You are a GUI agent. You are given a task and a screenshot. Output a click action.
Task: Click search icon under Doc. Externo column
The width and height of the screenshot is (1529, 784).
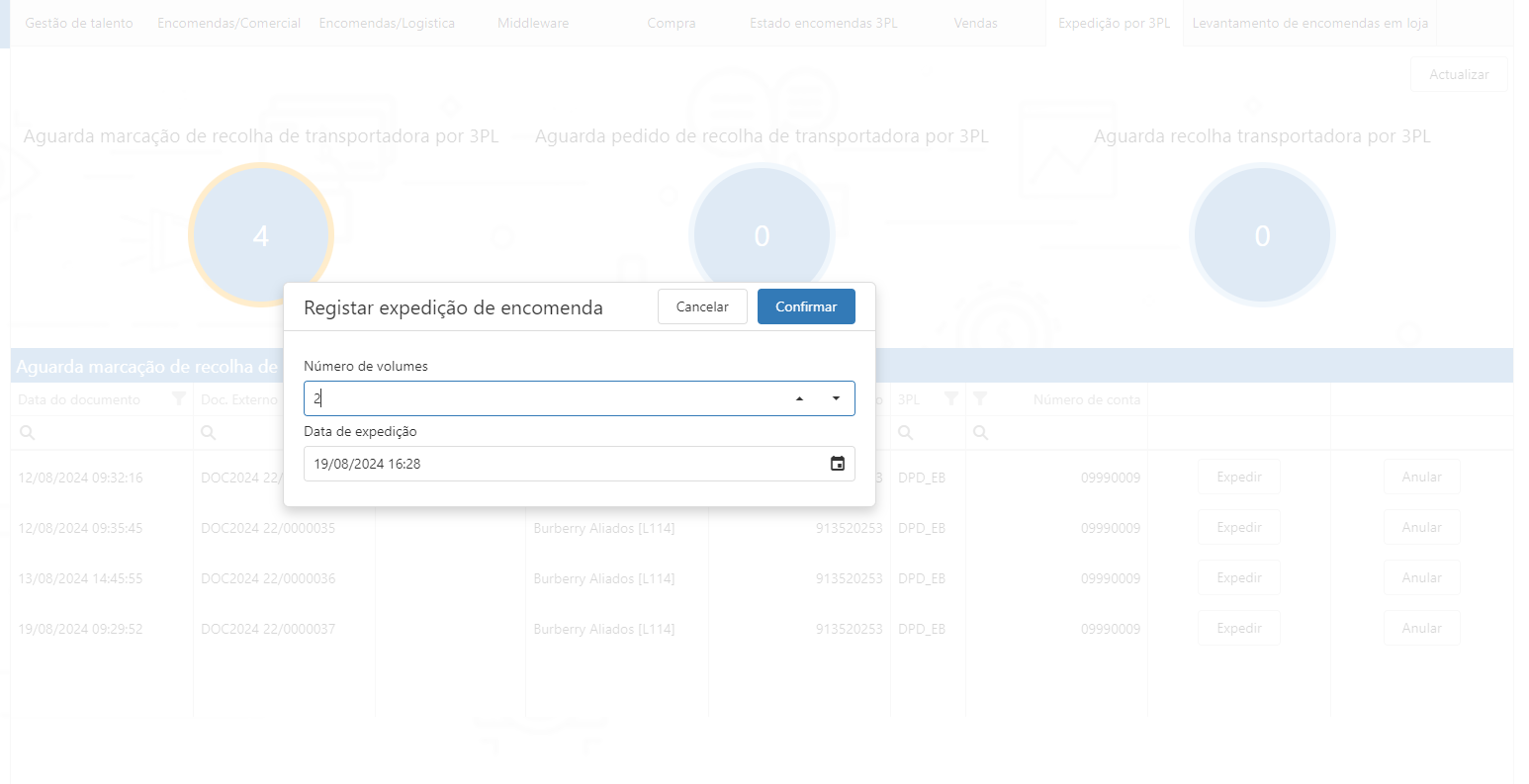pyautogui.click(x=209, y=433)
